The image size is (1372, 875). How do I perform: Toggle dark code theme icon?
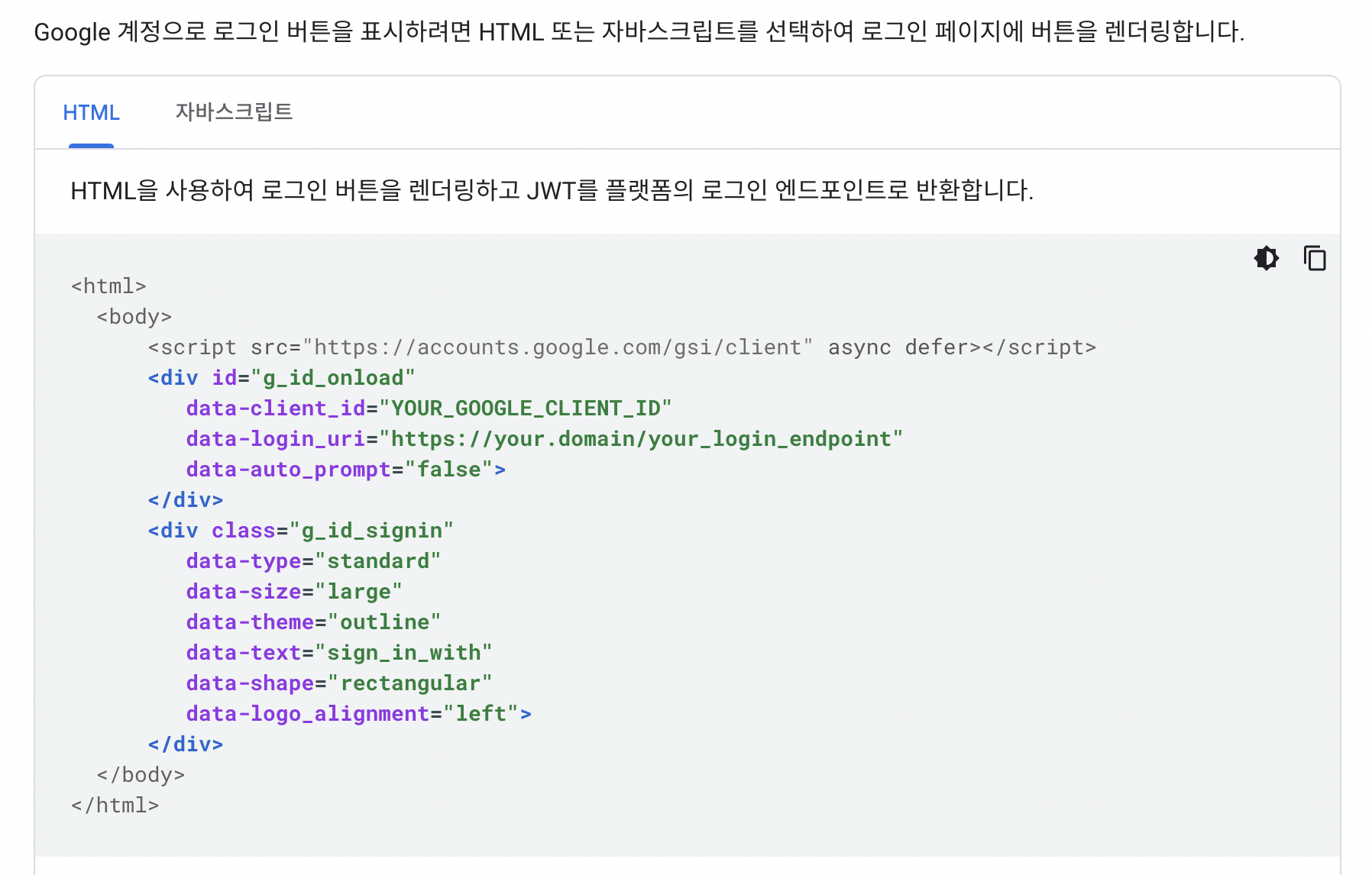(x=1266, y=258)
